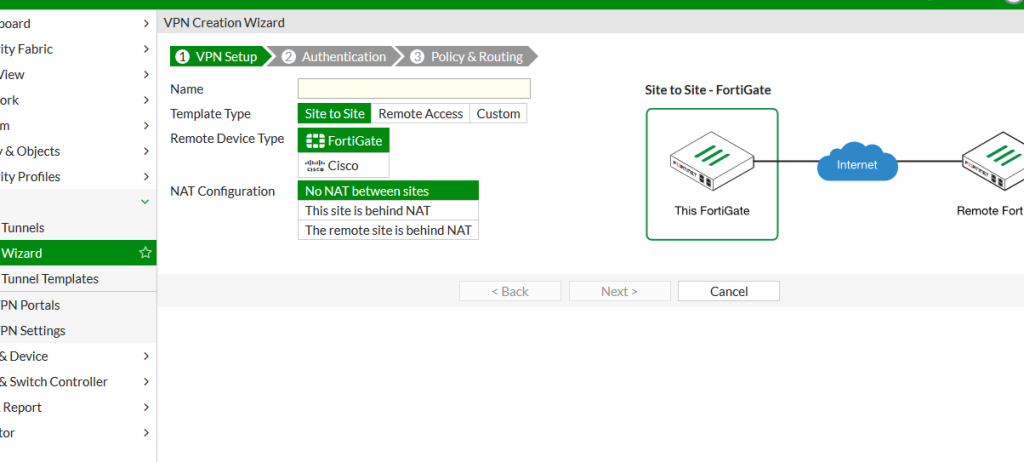Image resolution: width=1024 pixels, height=462 pixels.
Task: Click Site to Site - FortiGate heading
Action: point(708,90)
